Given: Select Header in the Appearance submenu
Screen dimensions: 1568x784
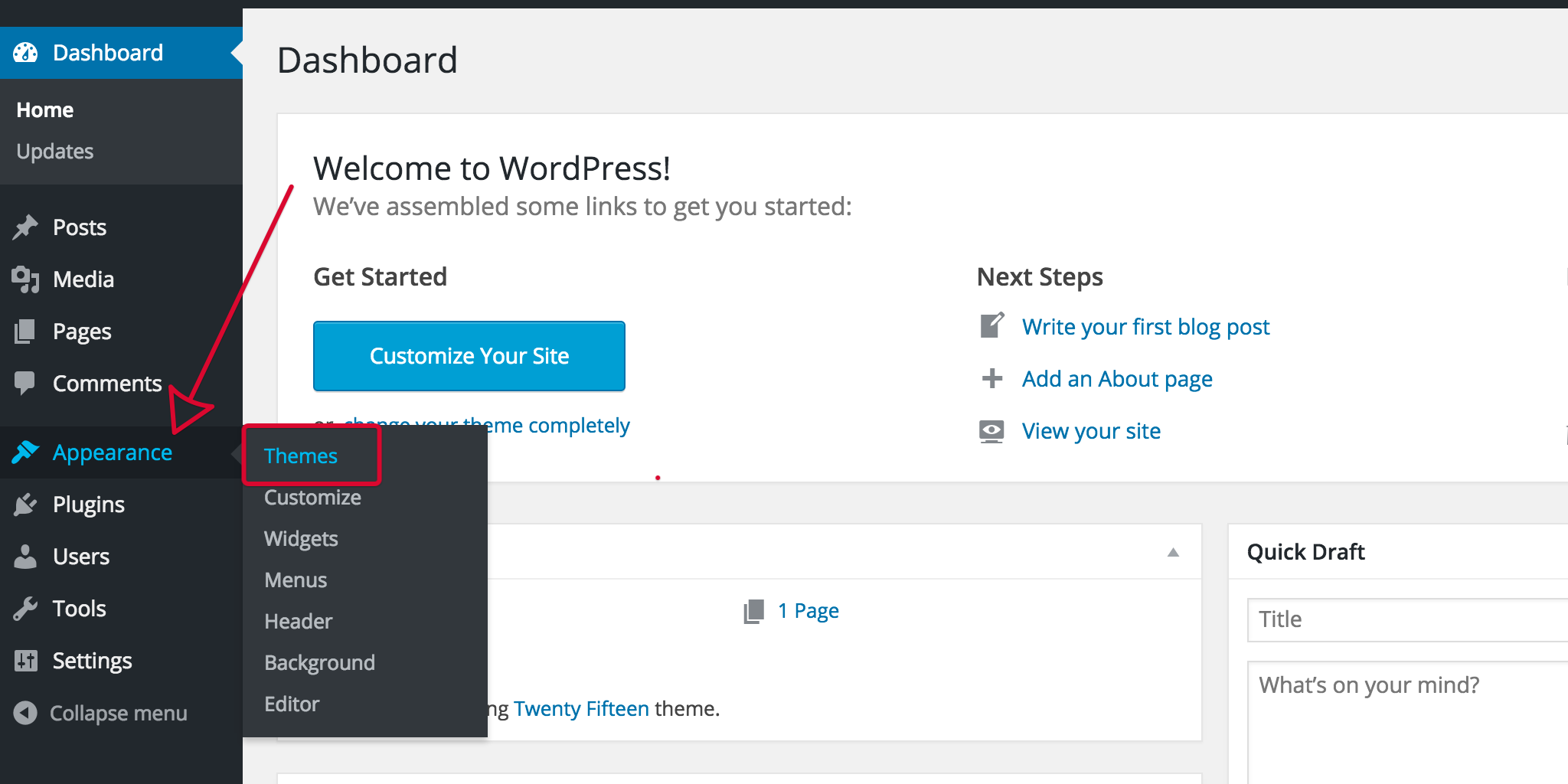Looking at the screenshot, I should point(298,621).
